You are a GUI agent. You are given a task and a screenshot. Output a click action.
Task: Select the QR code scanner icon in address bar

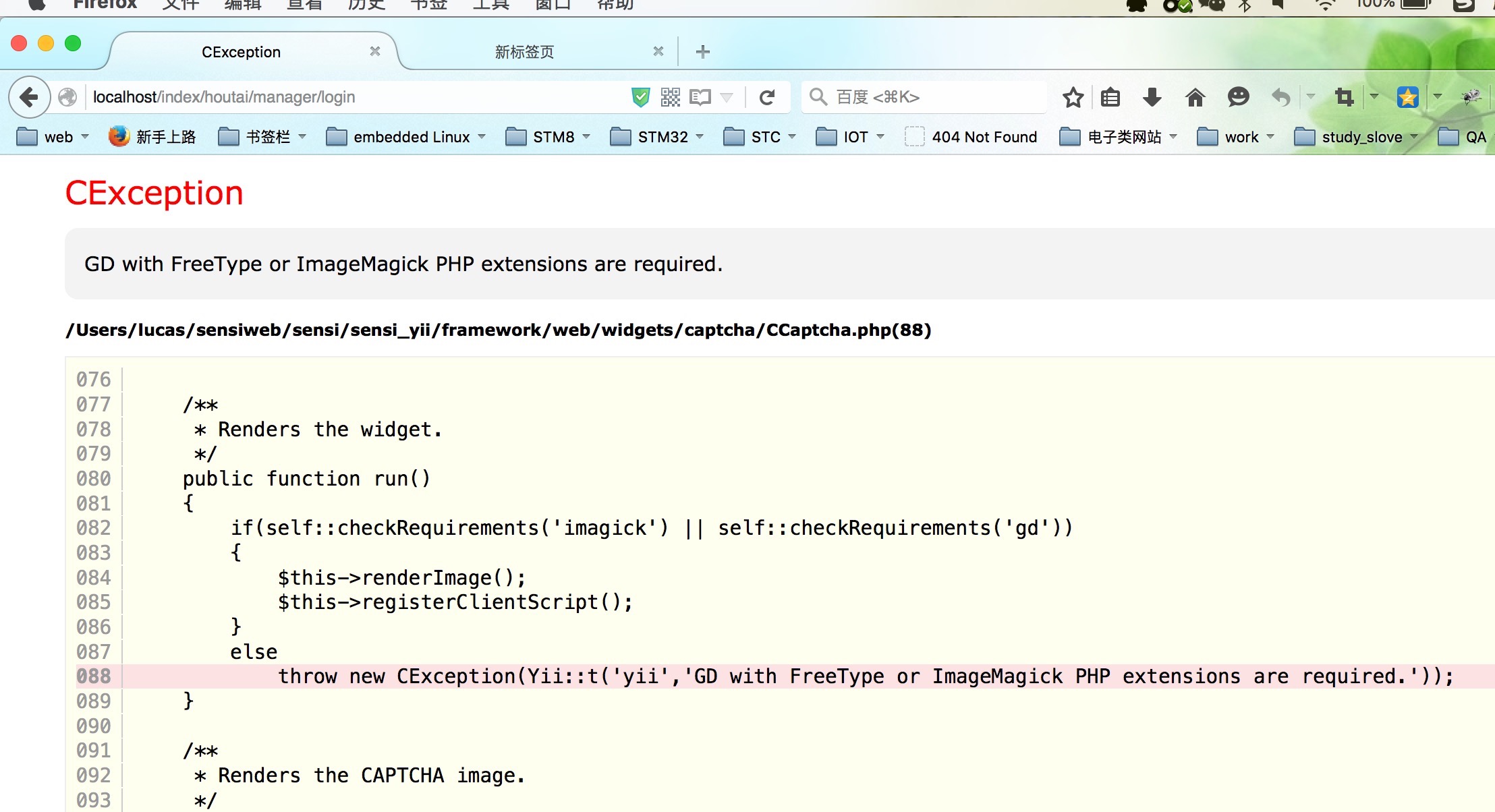670,96
